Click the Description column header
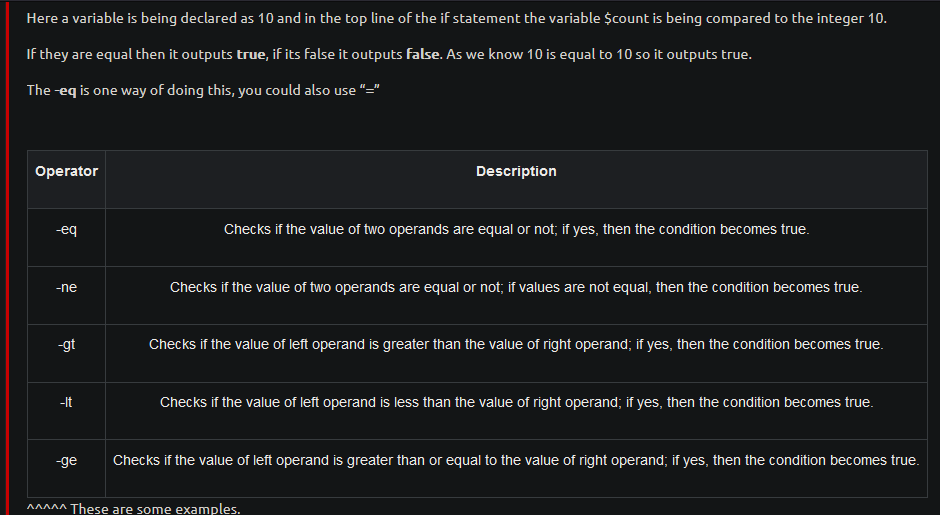The width and height of the screenshot is (940, 515). click(x=516, y=171)
